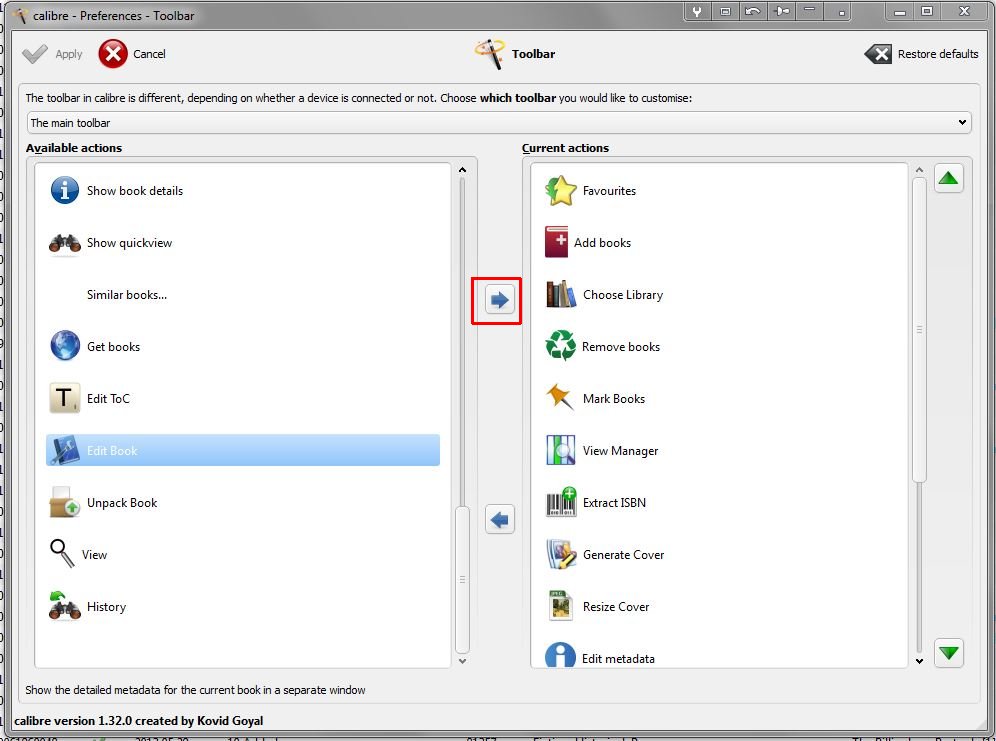996x741 pixels.
Task: Click Restore defaults button
Action: coord(921,54)
